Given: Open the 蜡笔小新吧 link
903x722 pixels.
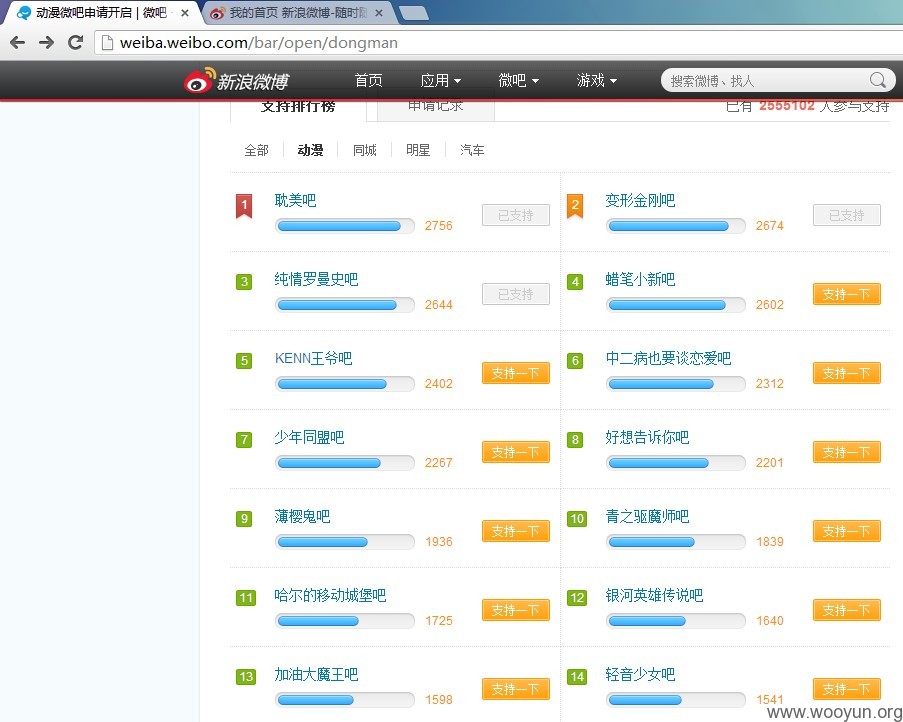Looking at the screenshot, I should 640,279.
